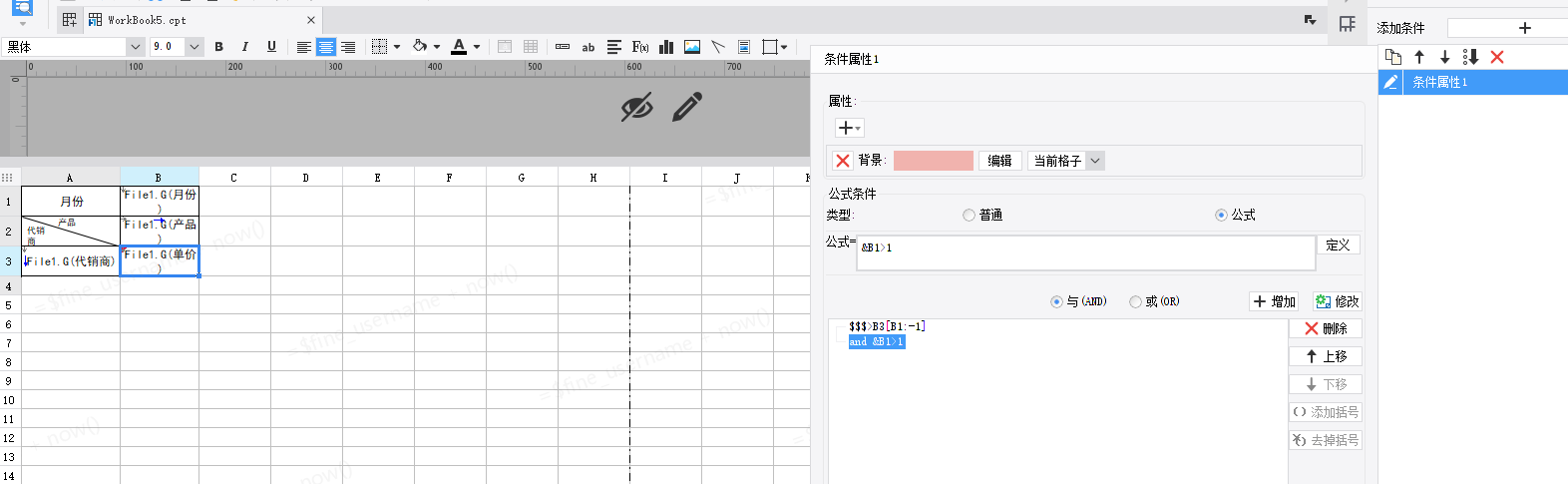Delete the selected condition with red X
Screen dimensions: 1568x484
[x=1497, y=57]
